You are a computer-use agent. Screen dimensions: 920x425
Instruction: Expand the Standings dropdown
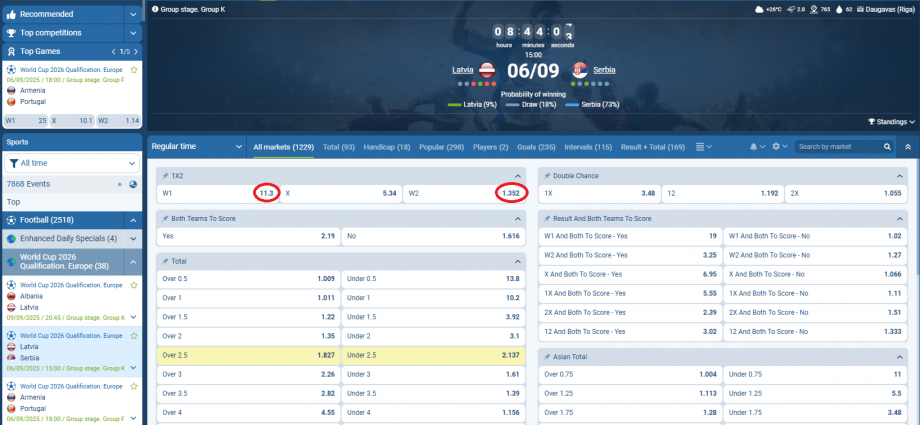[x=891, y=122]
